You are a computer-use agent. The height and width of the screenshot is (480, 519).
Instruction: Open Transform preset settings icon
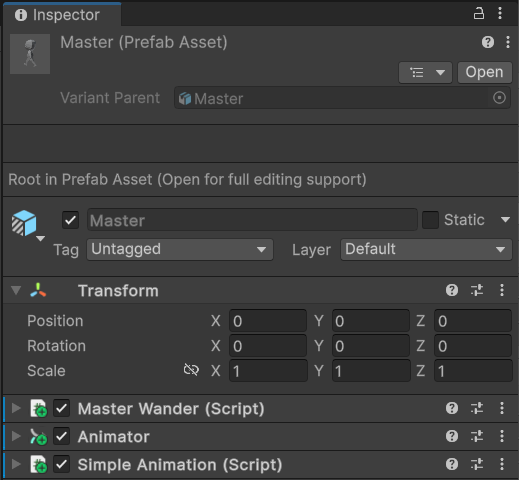pyautogui.click(x=477, y=290)
